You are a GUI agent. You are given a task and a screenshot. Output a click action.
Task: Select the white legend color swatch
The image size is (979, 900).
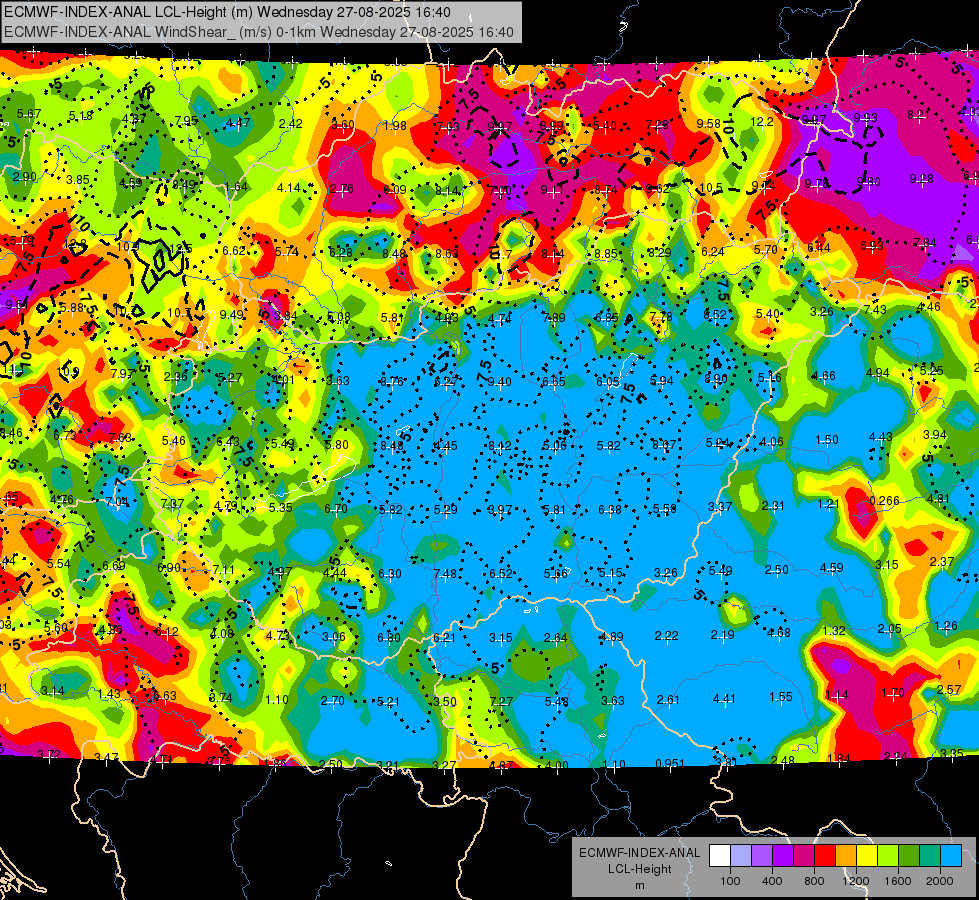tap(720, 856)
